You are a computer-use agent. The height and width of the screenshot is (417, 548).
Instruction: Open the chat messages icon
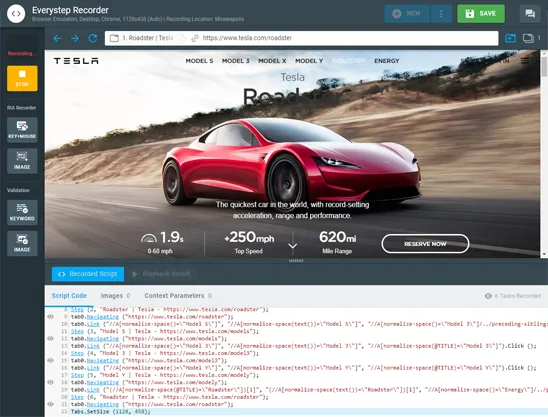click(530, 14)
